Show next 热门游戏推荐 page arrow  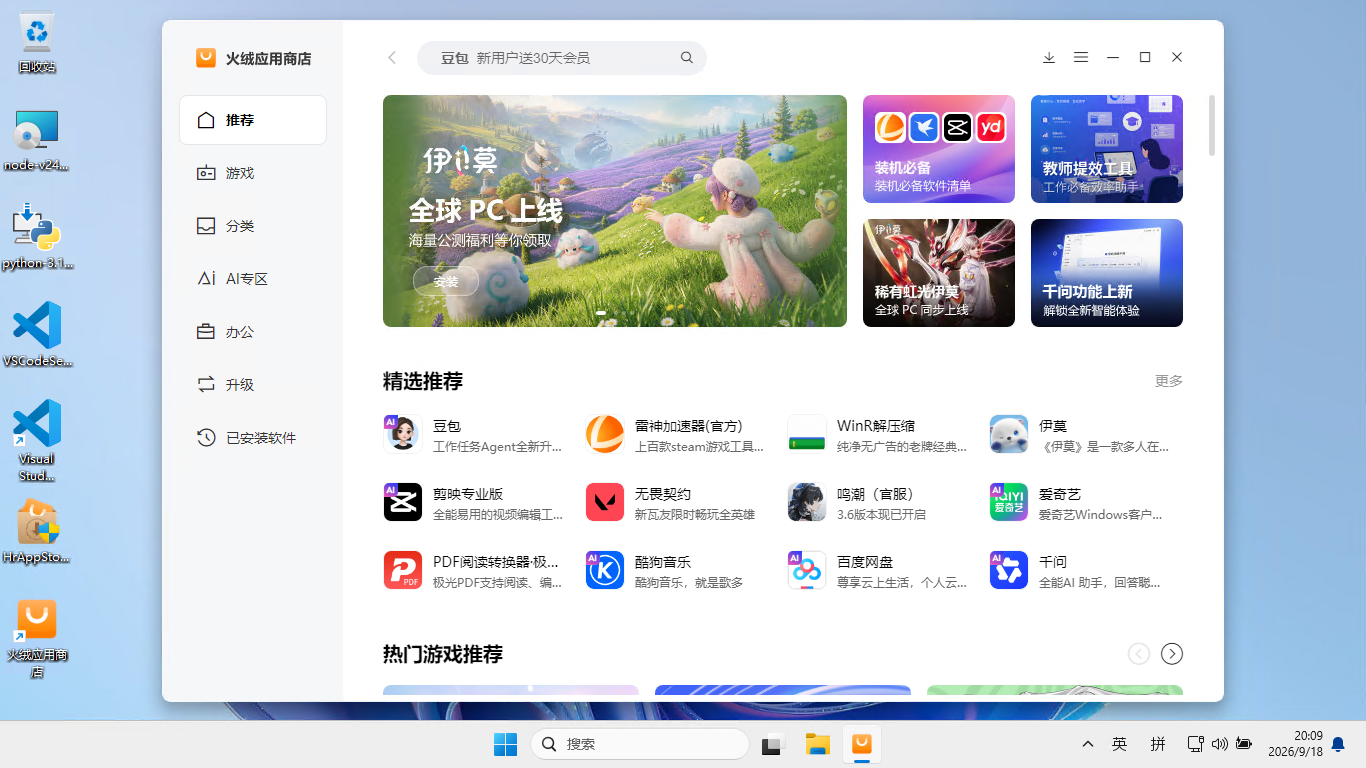click(1172, 654)
